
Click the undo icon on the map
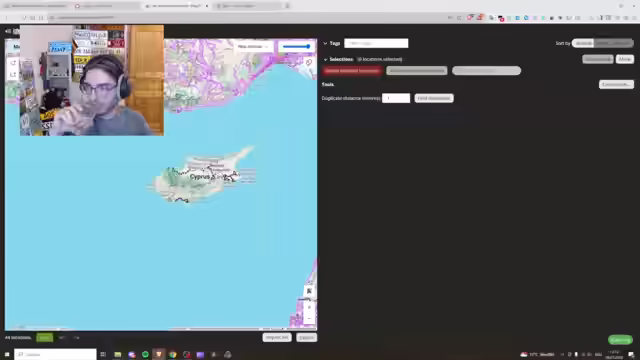coord(13,63)
